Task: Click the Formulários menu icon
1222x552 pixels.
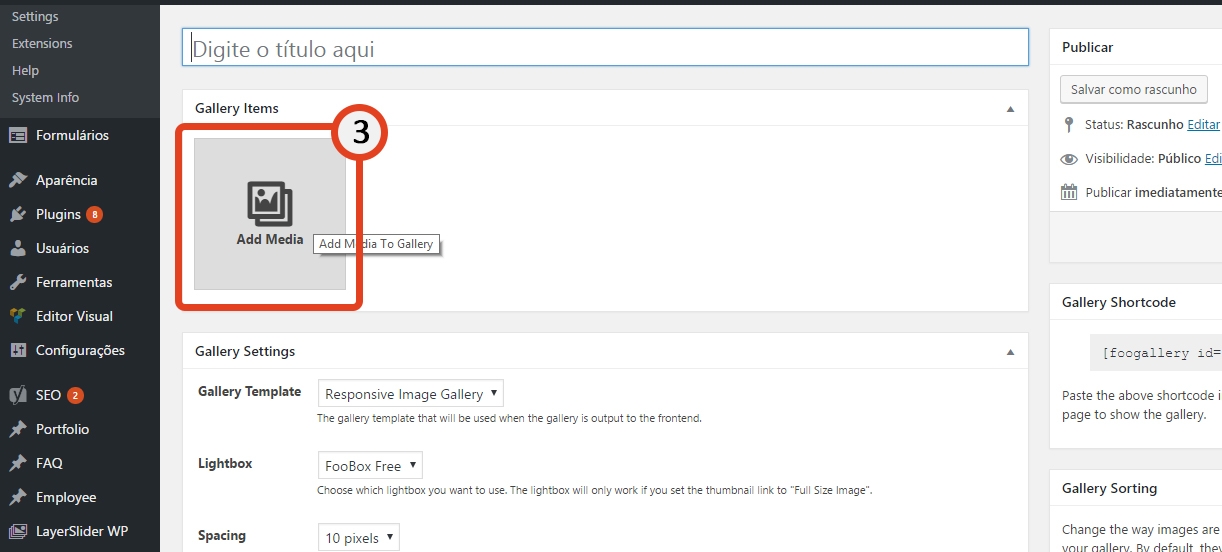Action: [18, 135]
